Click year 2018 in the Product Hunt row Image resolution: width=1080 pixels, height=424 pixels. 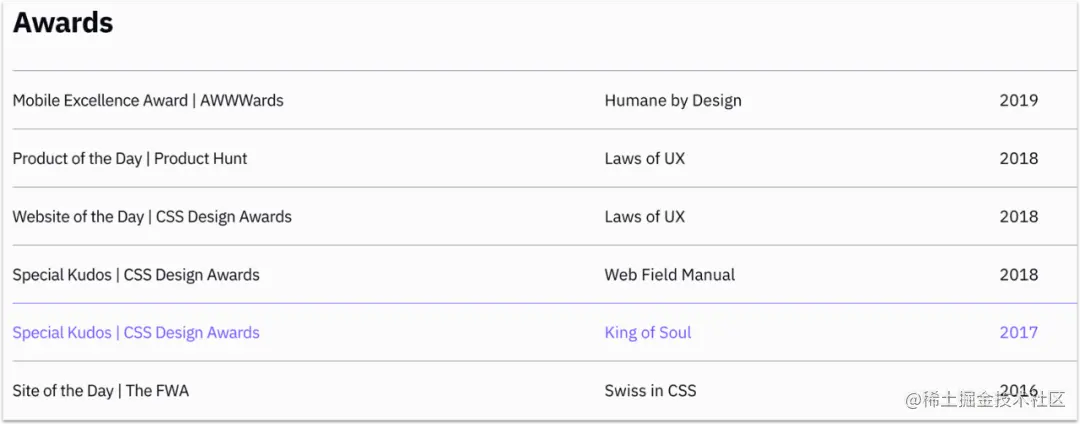click(1019, 158)
